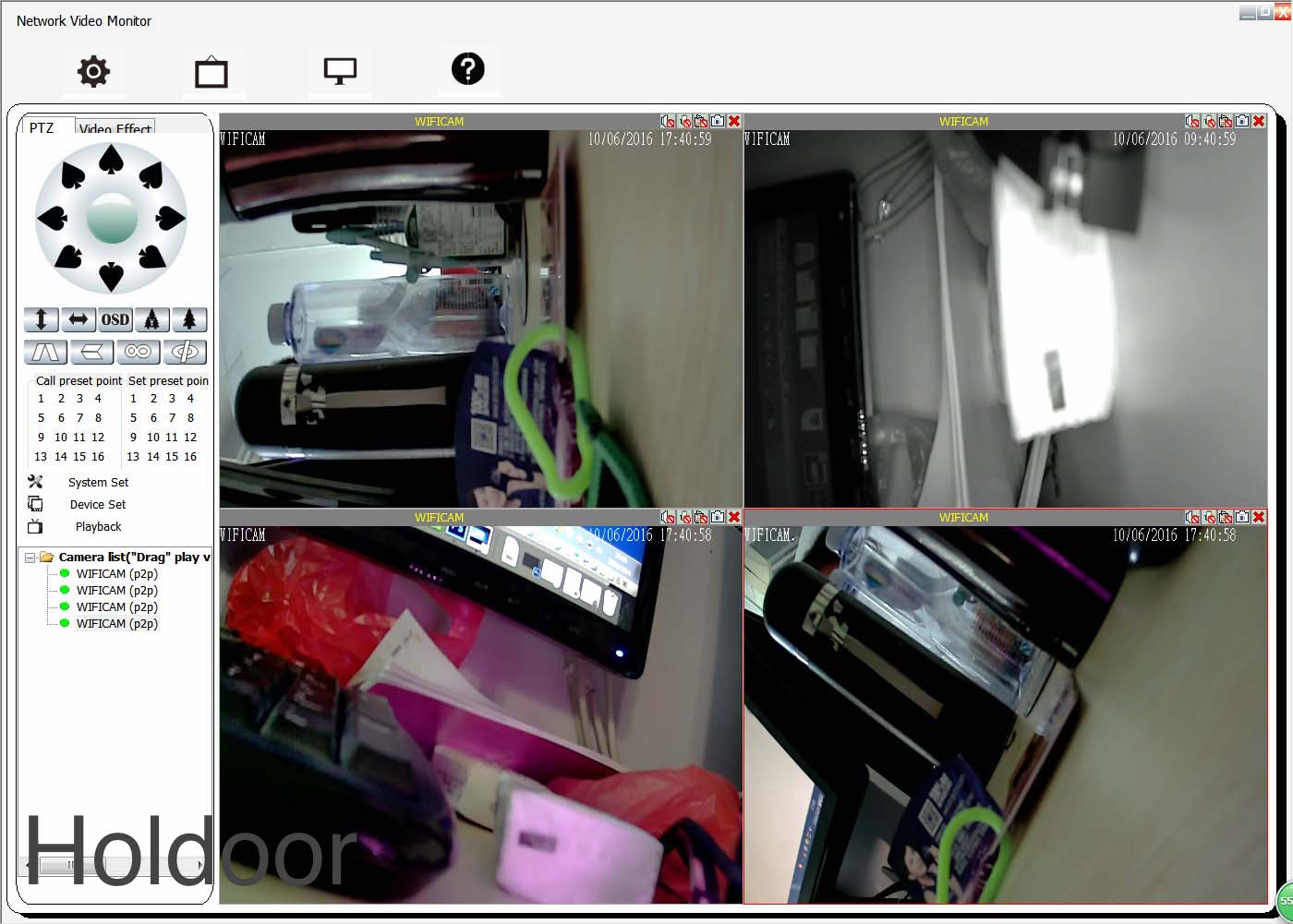1293x924 pixels.
Task: Open settings via the gear icon
Action: (93, 71)
